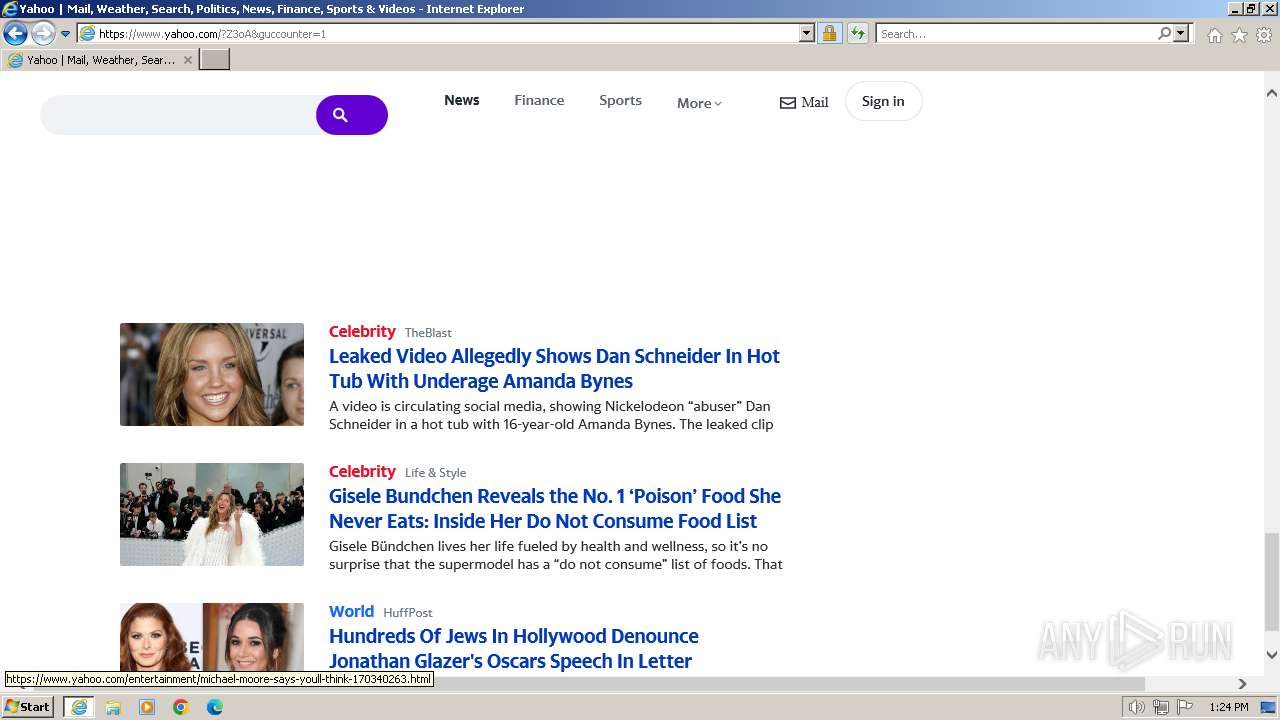Expand the address bar autocomplete dropdown
This screenshot has width=1280, height=720.
(x=807, y=34)
